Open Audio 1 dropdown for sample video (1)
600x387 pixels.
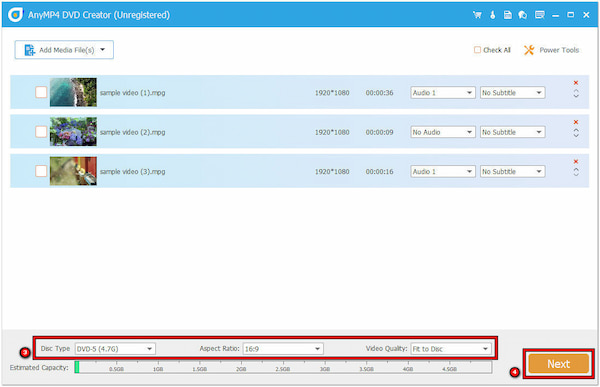443,93
